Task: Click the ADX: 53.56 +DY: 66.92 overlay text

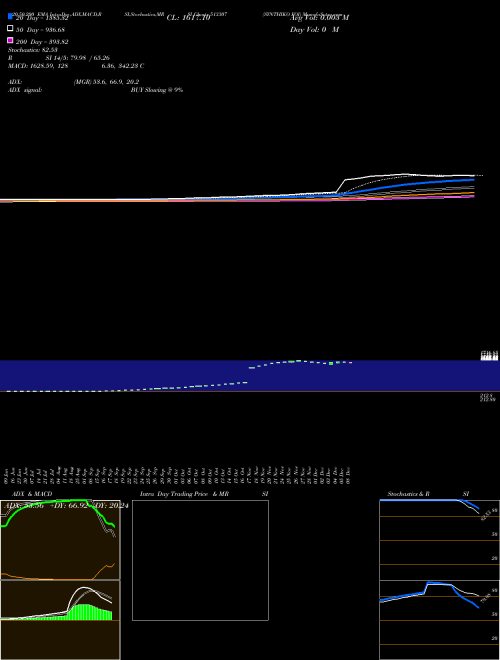Action: point(66,506)
